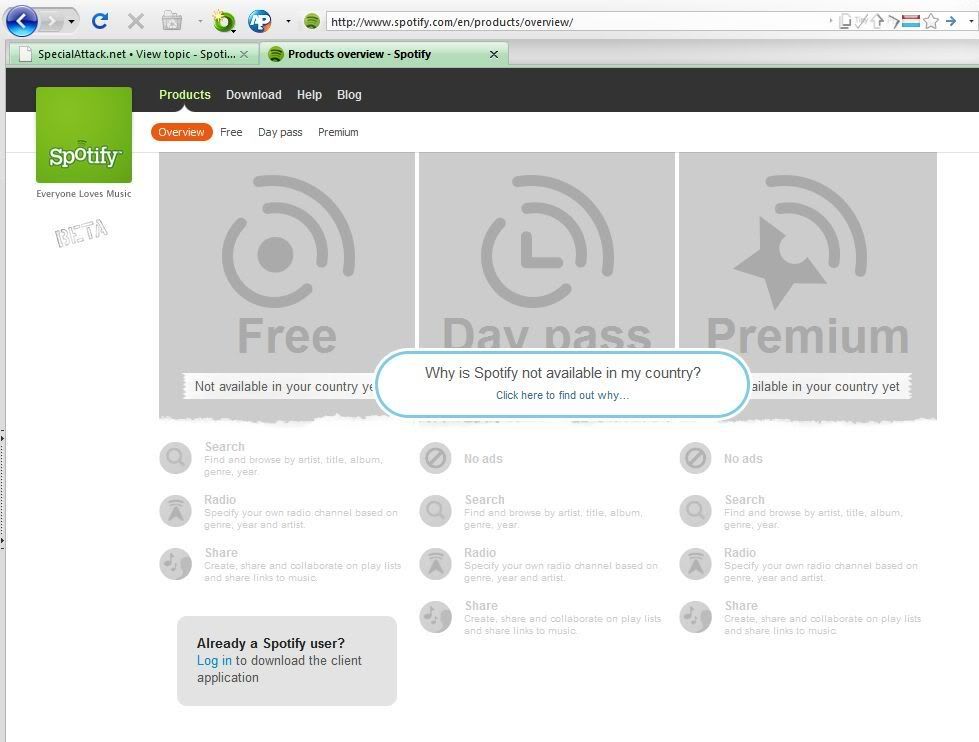
Task: Click the greyed-out folder toolbar icon
Action: 172,21
